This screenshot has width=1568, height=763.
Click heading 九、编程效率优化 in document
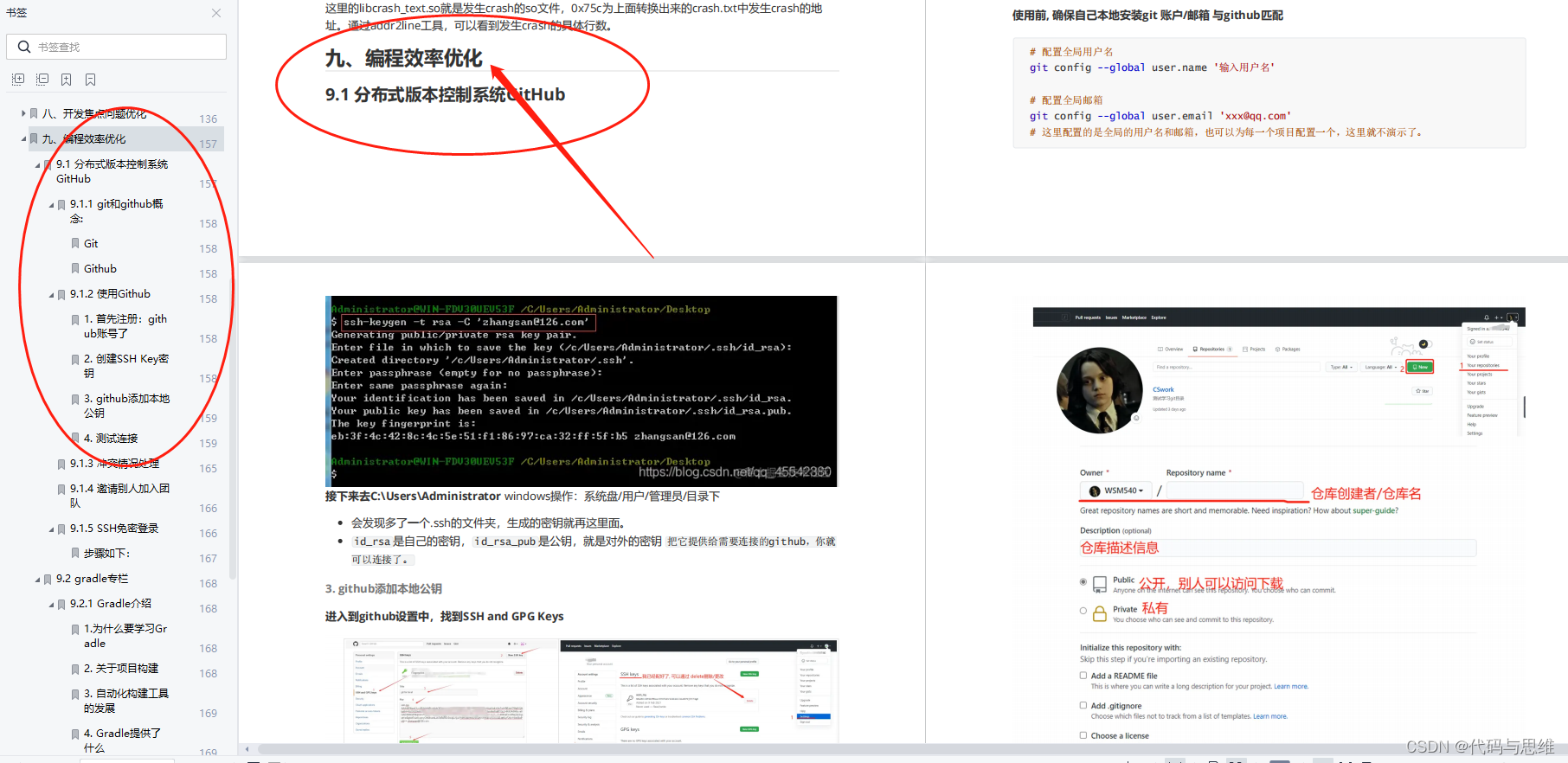point(404,58)
